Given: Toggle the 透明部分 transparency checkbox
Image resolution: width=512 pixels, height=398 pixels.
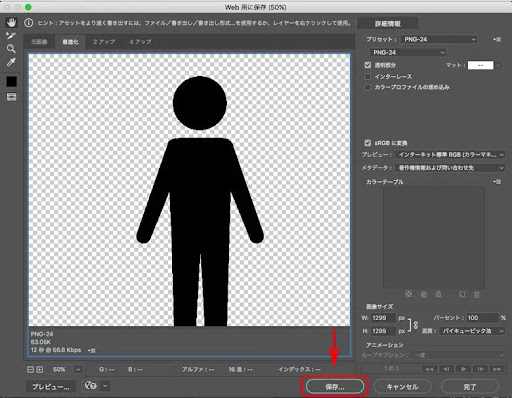Looking at the screenshot, I should point(368,65).
